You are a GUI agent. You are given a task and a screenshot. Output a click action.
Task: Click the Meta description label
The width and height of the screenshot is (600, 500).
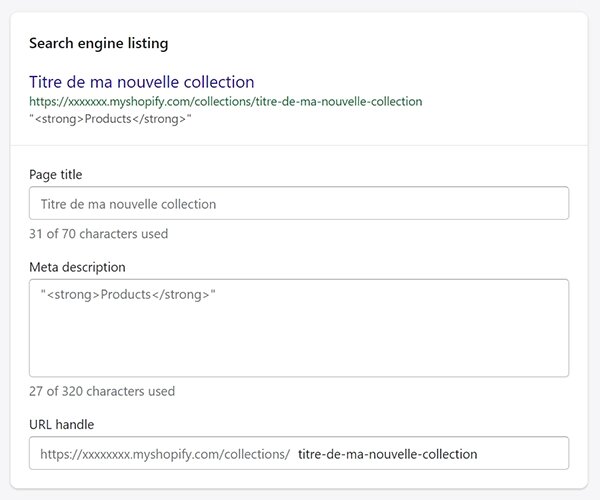click(x=77, y=267)
